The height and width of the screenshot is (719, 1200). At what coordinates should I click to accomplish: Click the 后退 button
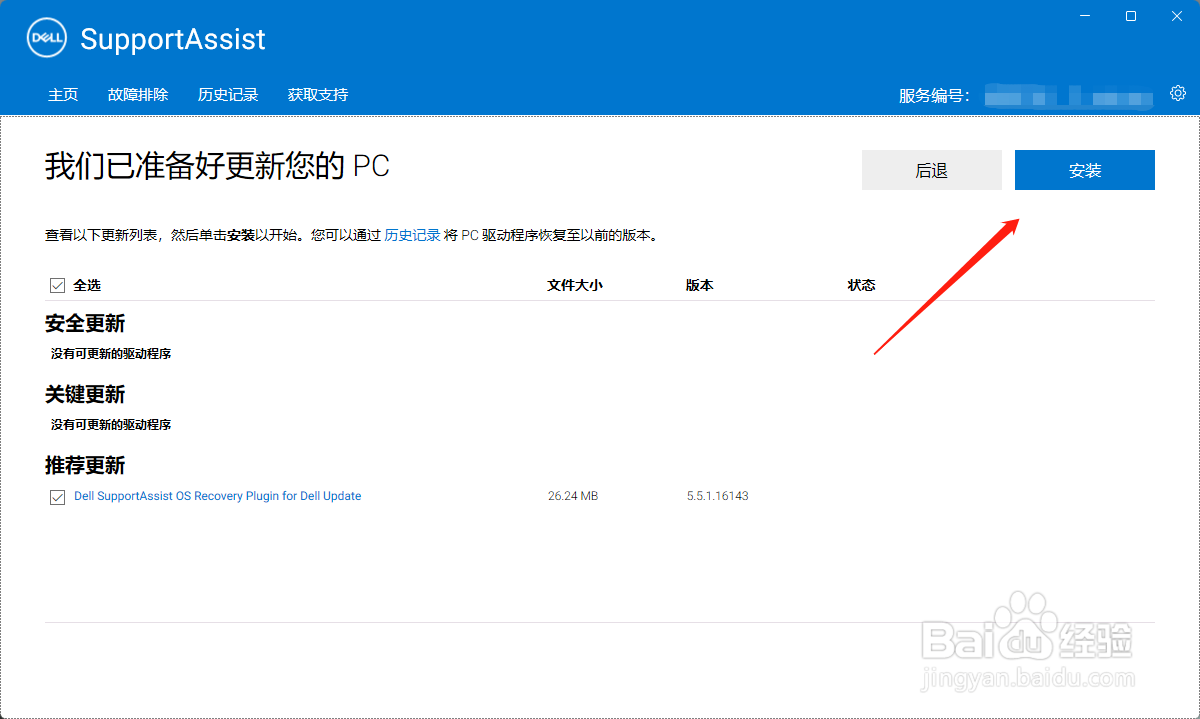[x=932, y=170]
